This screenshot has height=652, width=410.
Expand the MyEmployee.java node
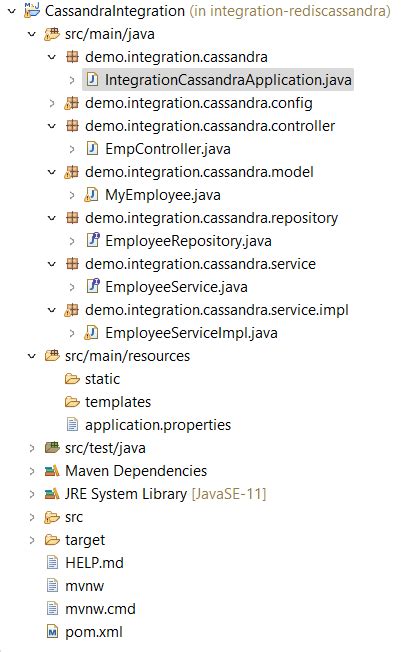72,195
